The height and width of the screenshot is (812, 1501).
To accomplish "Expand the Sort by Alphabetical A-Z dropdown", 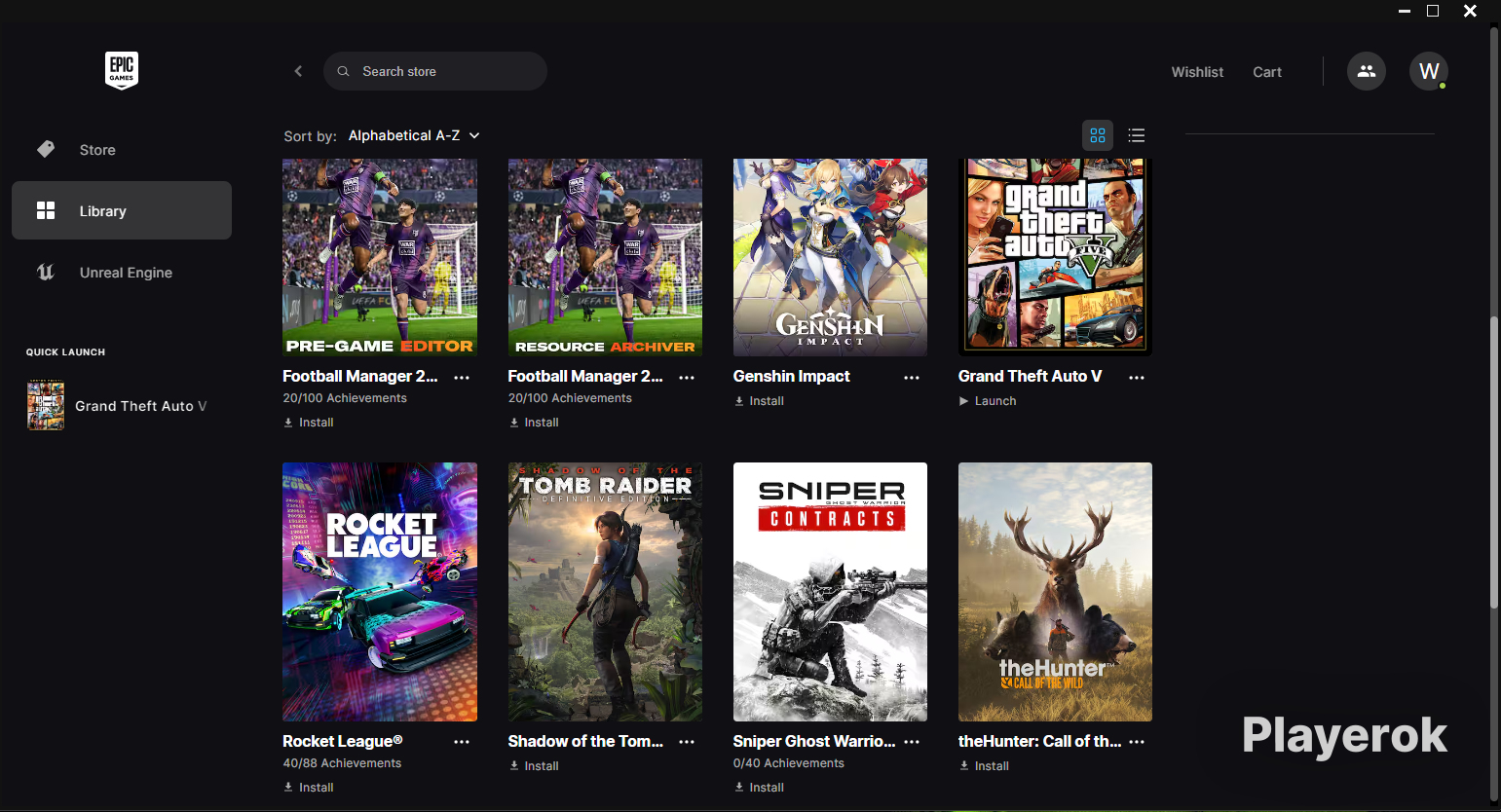I will (414, 135).
